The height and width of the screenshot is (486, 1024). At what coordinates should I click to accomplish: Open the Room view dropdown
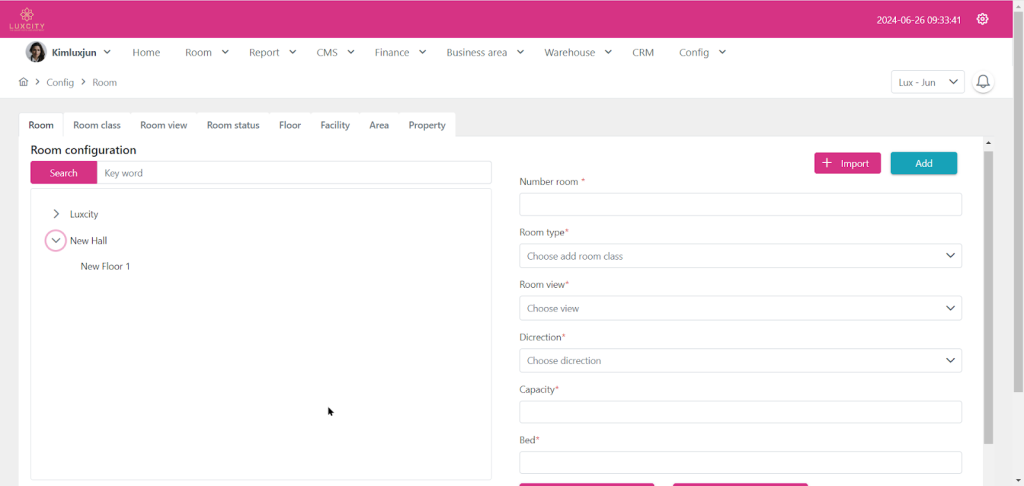pyautogui.click(x=740, y=308)
